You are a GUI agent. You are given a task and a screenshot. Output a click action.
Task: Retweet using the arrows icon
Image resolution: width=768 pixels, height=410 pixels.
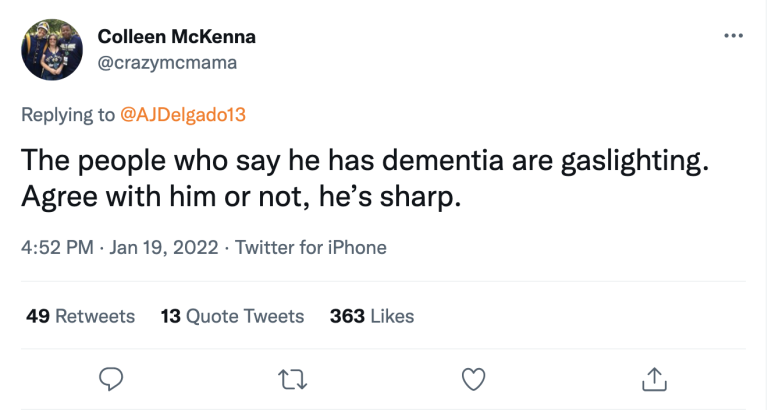(292, 378)
